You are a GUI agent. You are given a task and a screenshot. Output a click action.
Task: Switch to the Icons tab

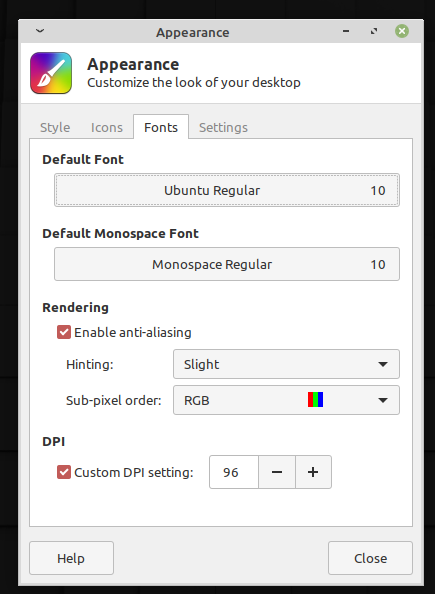coord(107,127)
